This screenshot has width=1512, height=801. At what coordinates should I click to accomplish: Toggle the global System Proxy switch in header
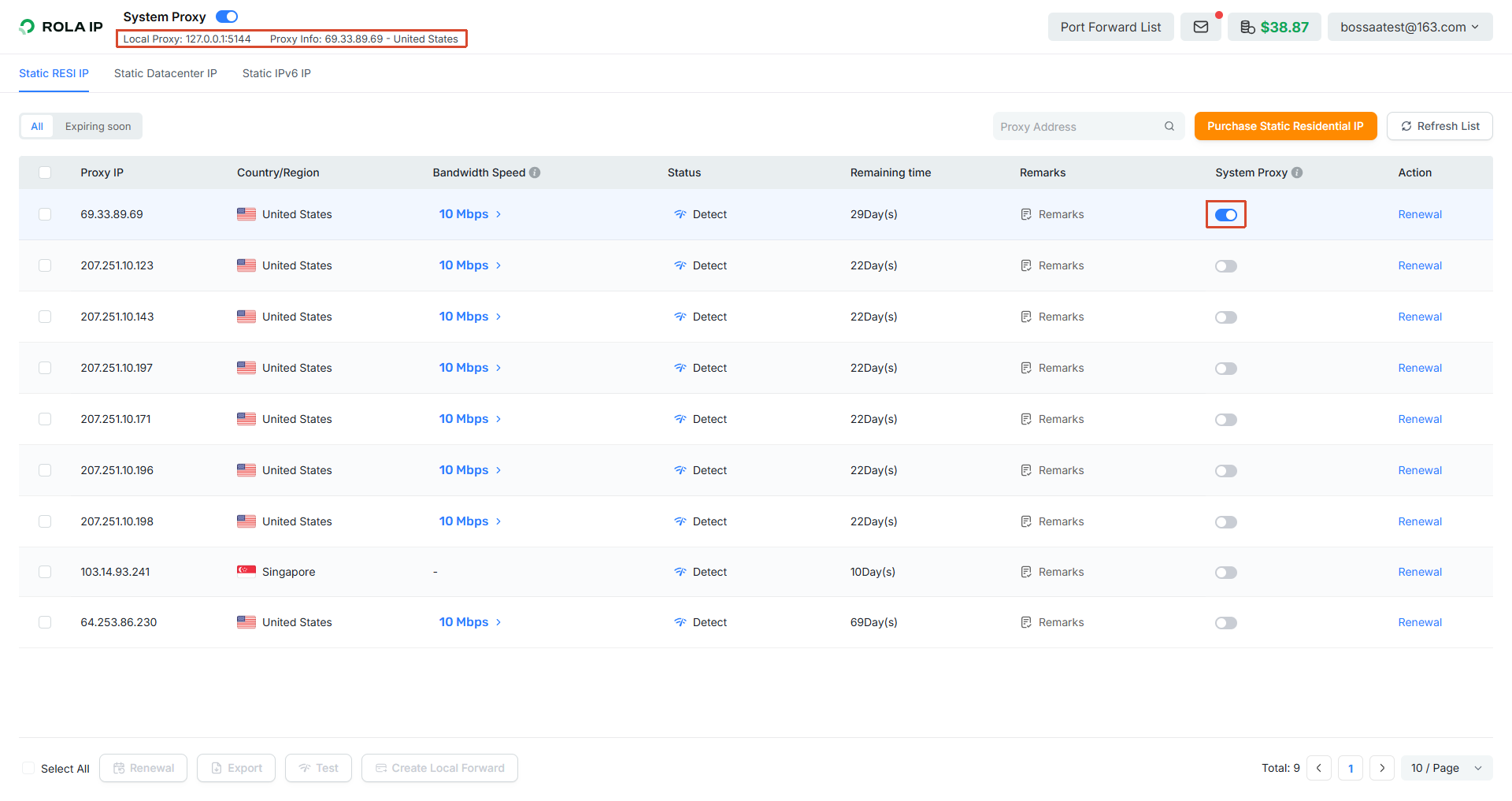(227, 17)
